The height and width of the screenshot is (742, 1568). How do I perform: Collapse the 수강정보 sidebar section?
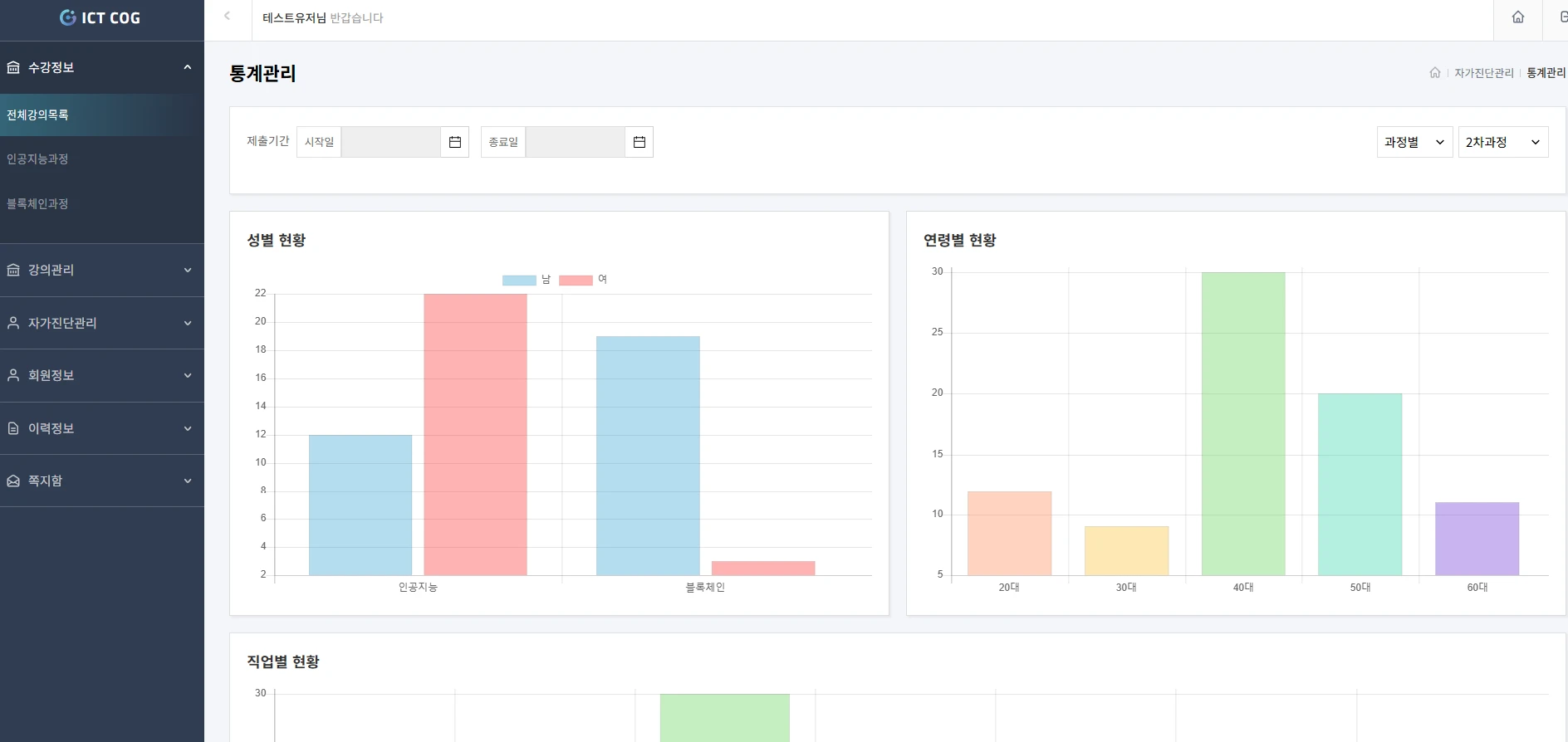(101, 67)
